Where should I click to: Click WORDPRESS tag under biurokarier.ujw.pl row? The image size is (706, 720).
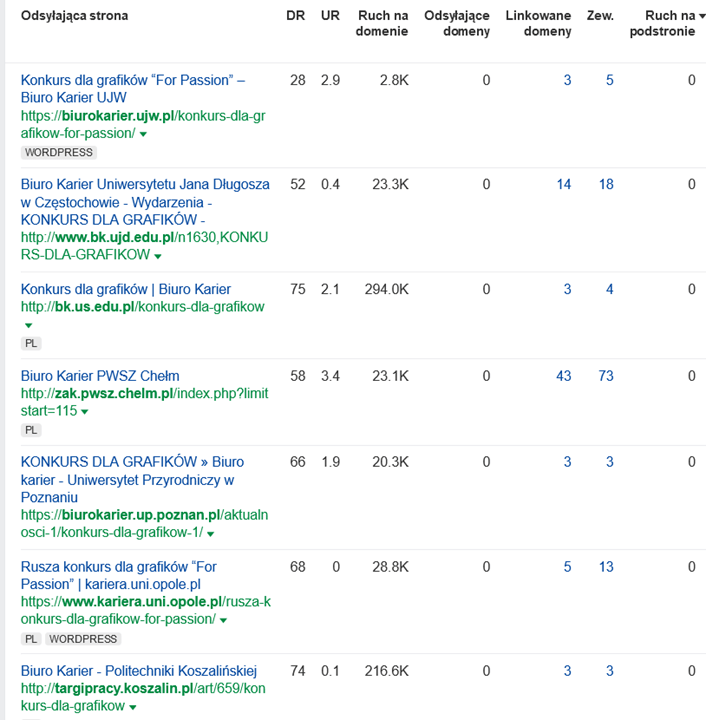point(59,153)
